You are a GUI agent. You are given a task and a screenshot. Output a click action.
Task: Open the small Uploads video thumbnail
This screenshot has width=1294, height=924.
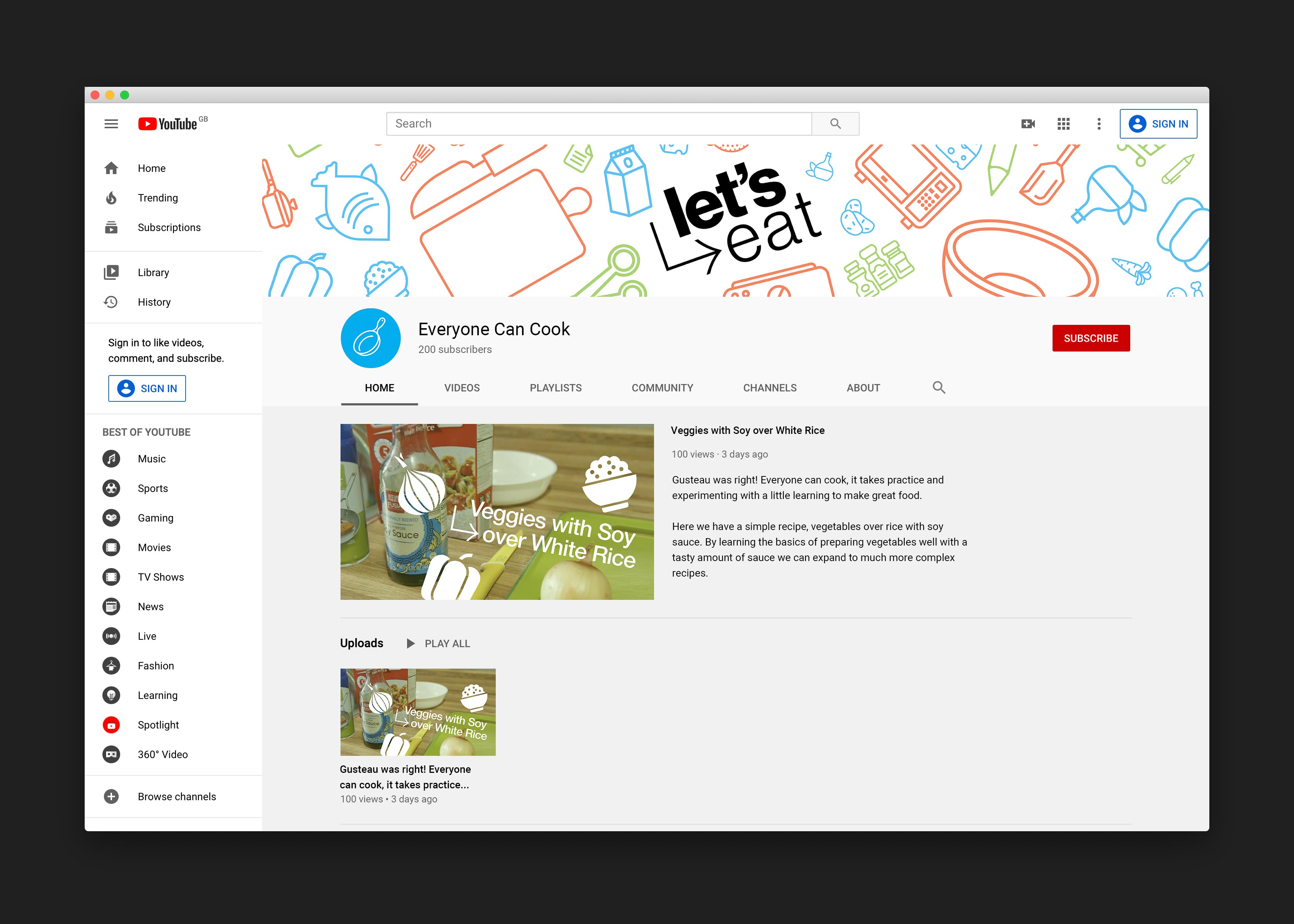[x=418, y=712]
